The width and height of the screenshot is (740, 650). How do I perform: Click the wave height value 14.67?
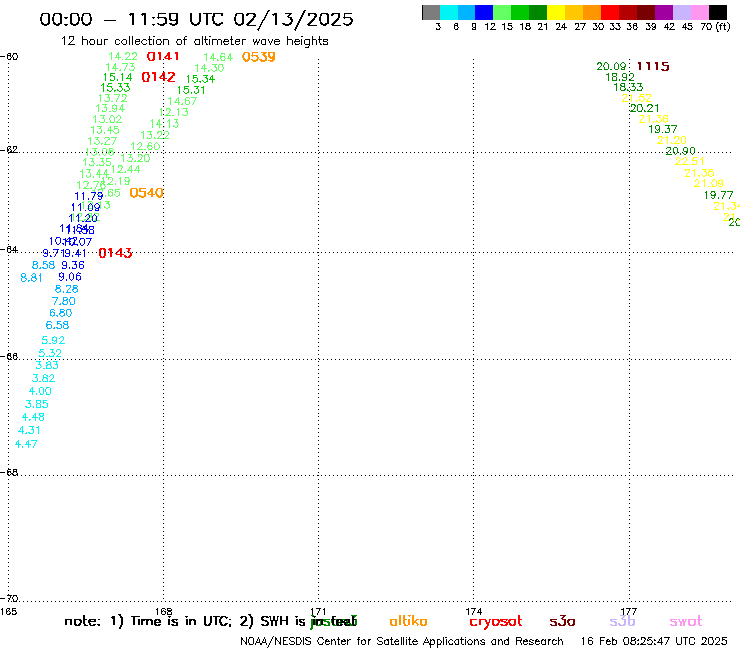(182, 101)
